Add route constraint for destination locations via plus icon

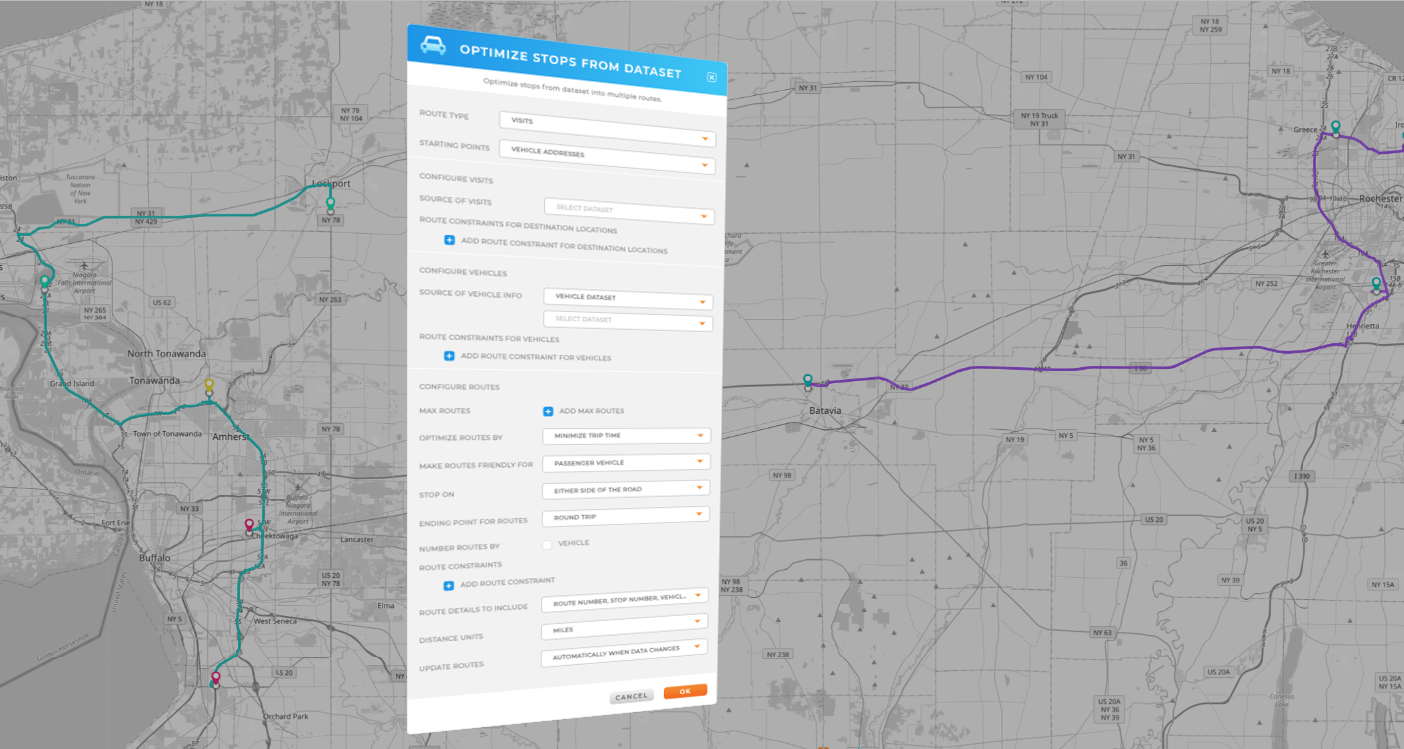point(448,243)
